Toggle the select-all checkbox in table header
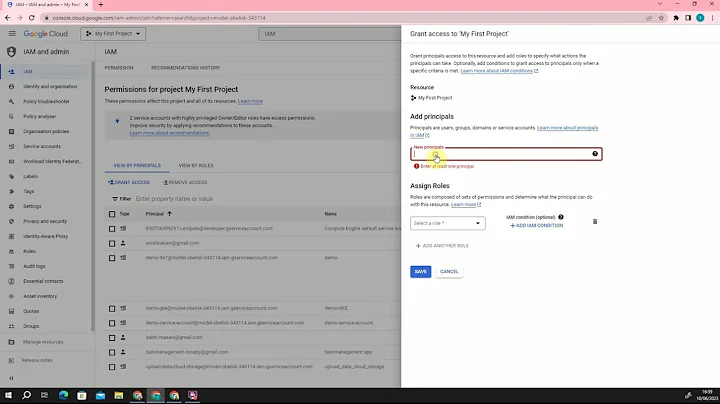 [112, 214]
